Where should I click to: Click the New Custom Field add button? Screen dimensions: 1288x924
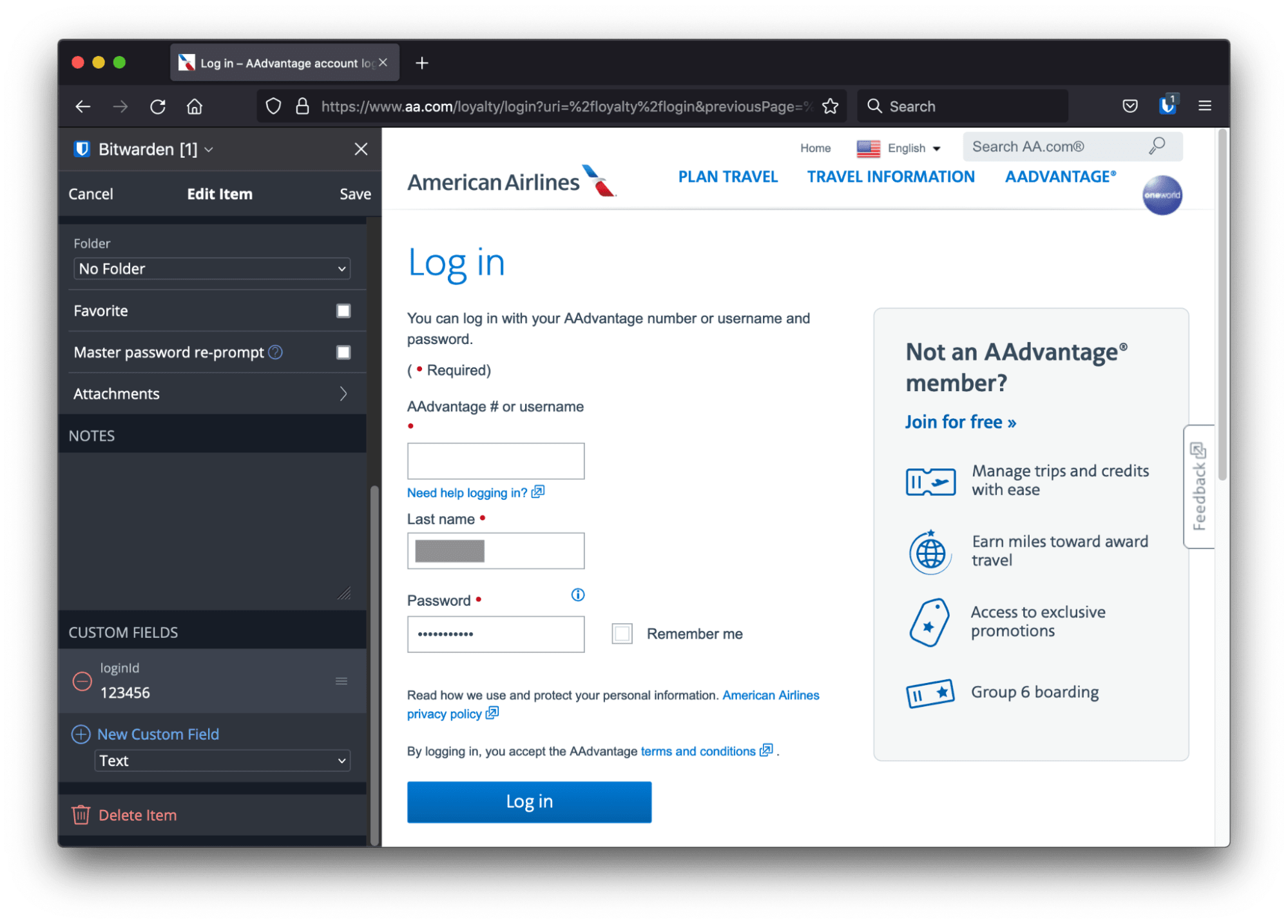79,734
